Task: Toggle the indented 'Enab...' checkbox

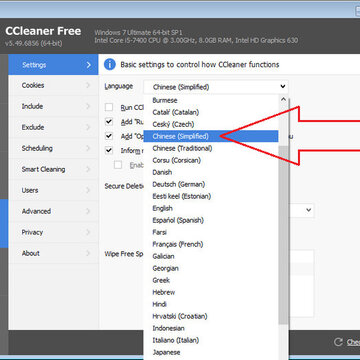Action: [118, 165]
